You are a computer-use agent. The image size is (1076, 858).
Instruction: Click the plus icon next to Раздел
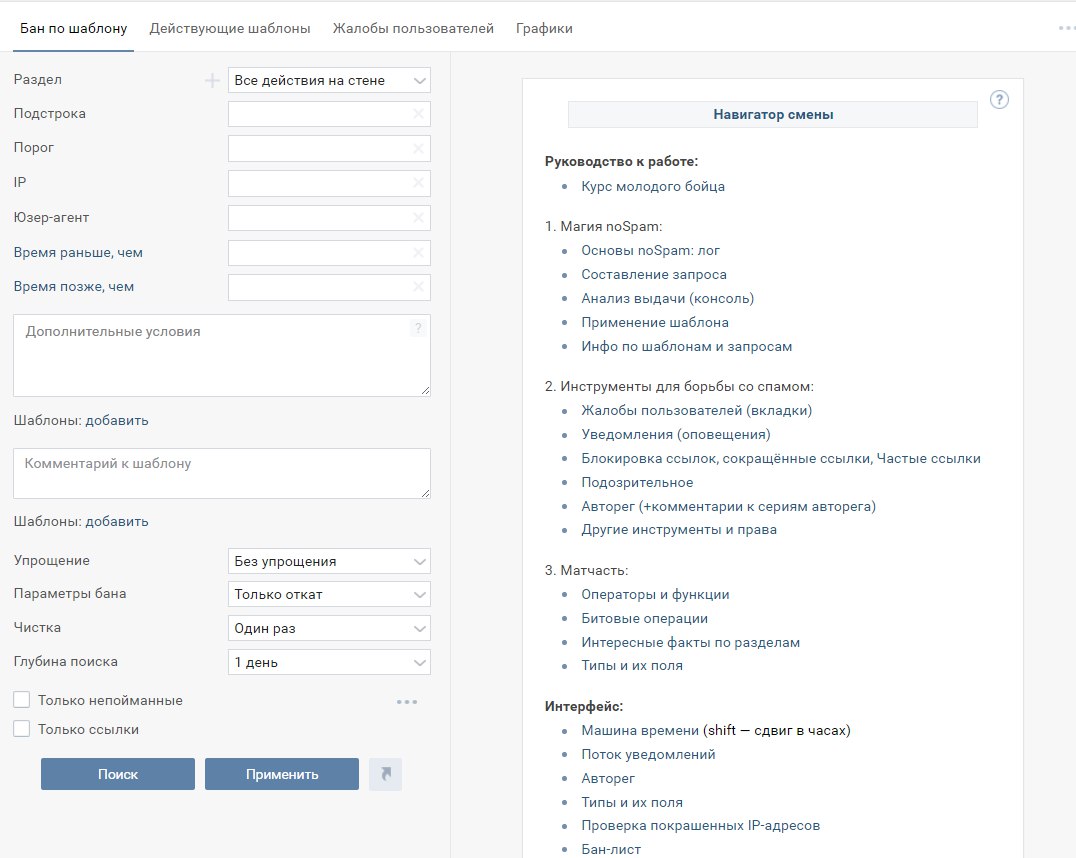click(212, 80)
